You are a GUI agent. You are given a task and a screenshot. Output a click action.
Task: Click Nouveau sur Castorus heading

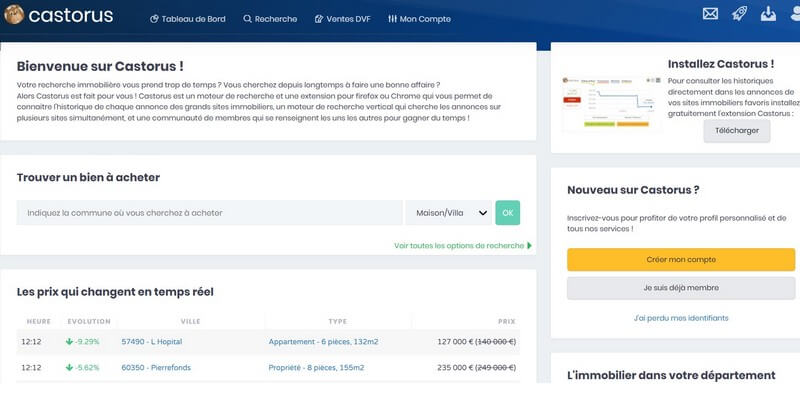point(633,190)
